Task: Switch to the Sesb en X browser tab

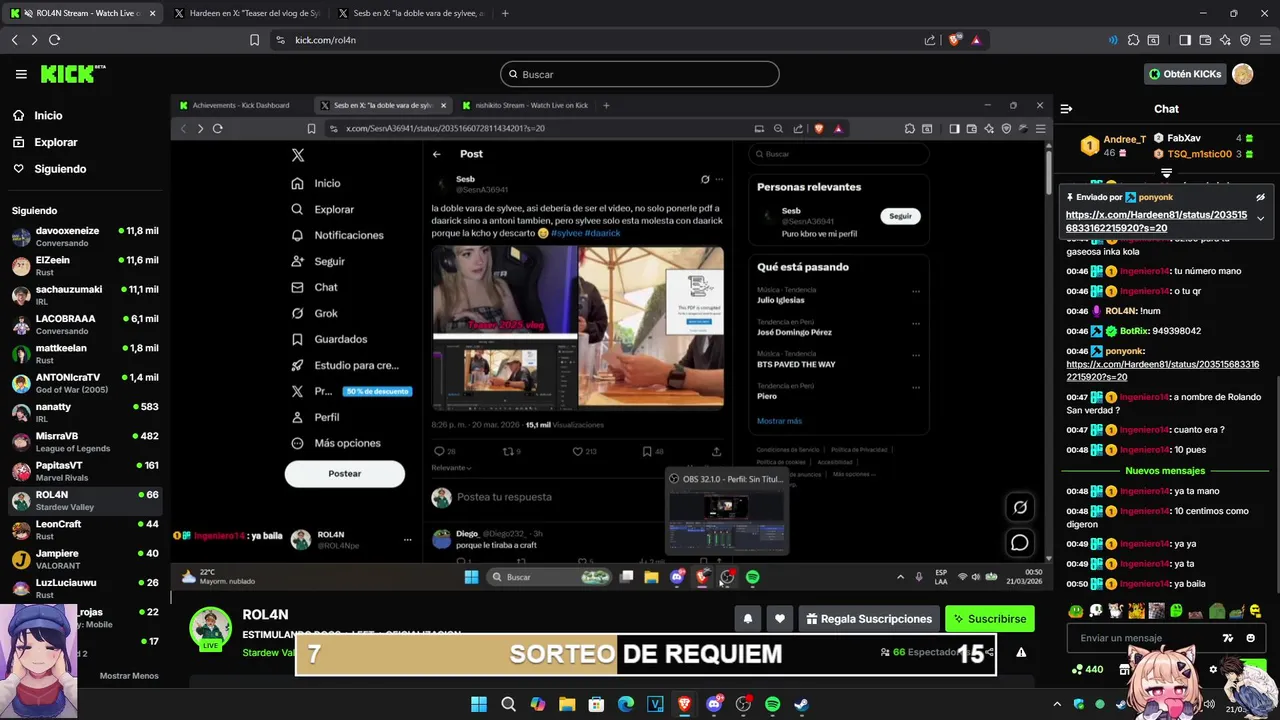Action: pos(410,13)
